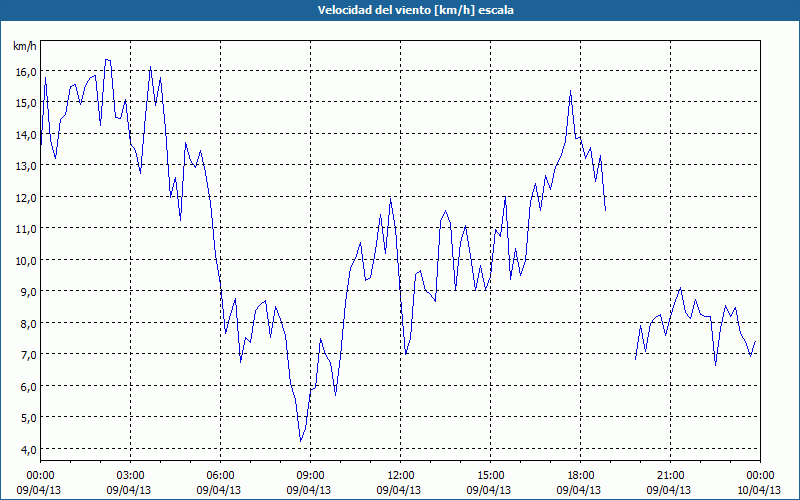Click the highest wind peak above 16,0
800x500 pixels.
click(107, 60)
